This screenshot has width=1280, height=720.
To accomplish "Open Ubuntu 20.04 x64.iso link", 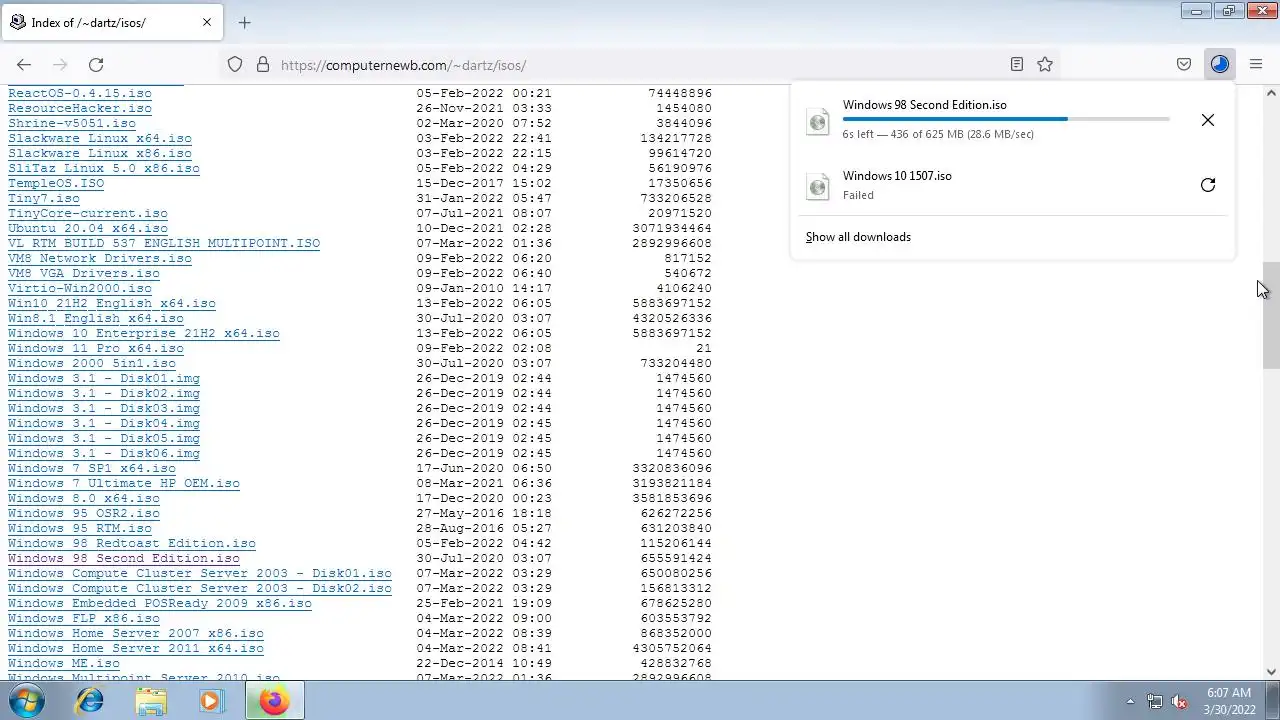I will click(x=88, y=228).
